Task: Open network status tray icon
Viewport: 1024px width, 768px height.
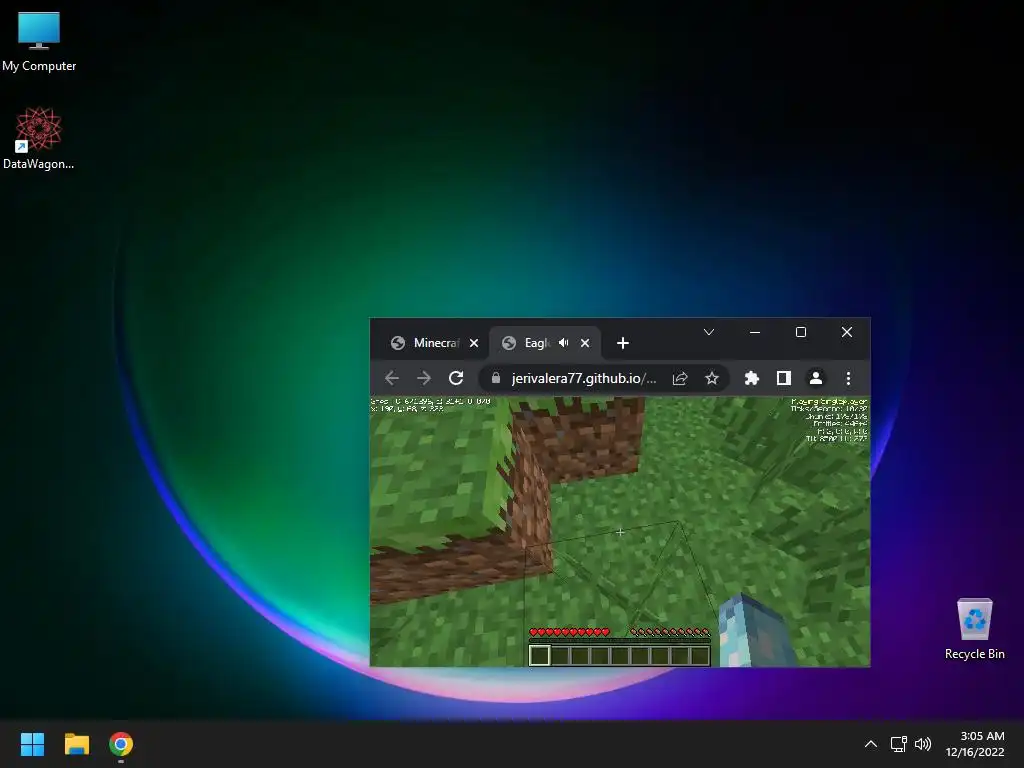Action: pos(899,744)
